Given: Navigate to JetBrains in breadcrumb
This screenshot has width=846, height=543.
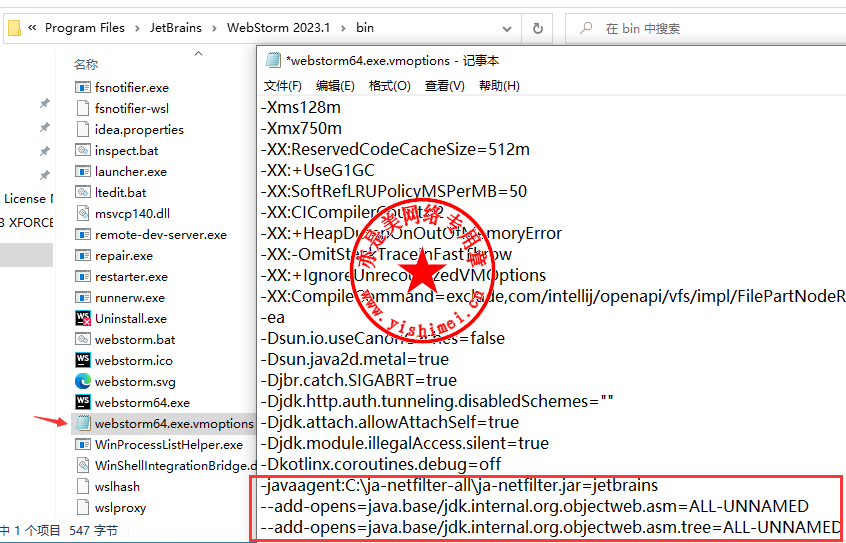Looking at the screenshot, I should [176, 28].
